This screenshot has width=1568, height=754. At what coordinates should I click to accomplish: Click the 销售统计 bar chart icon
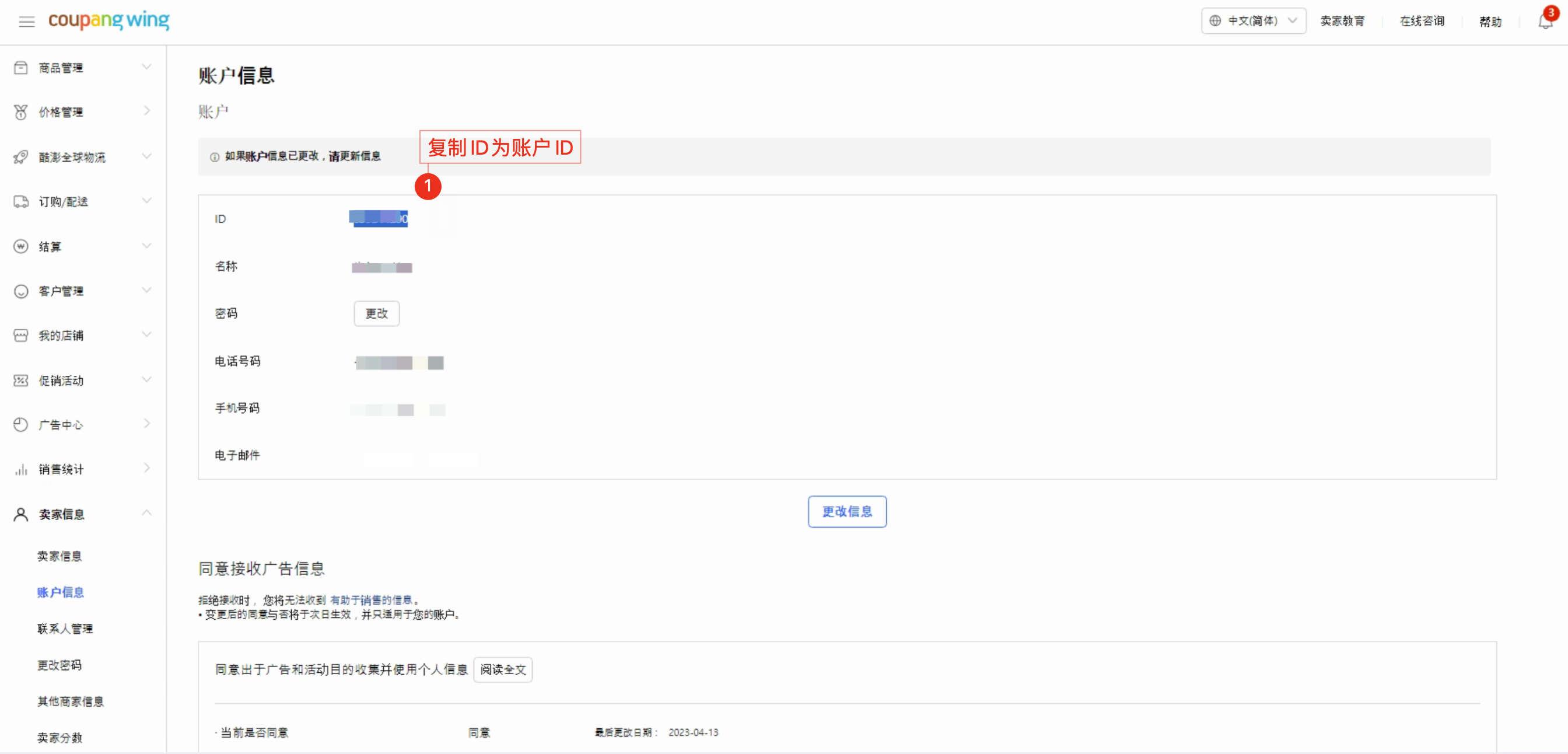[x=20, y=469]
